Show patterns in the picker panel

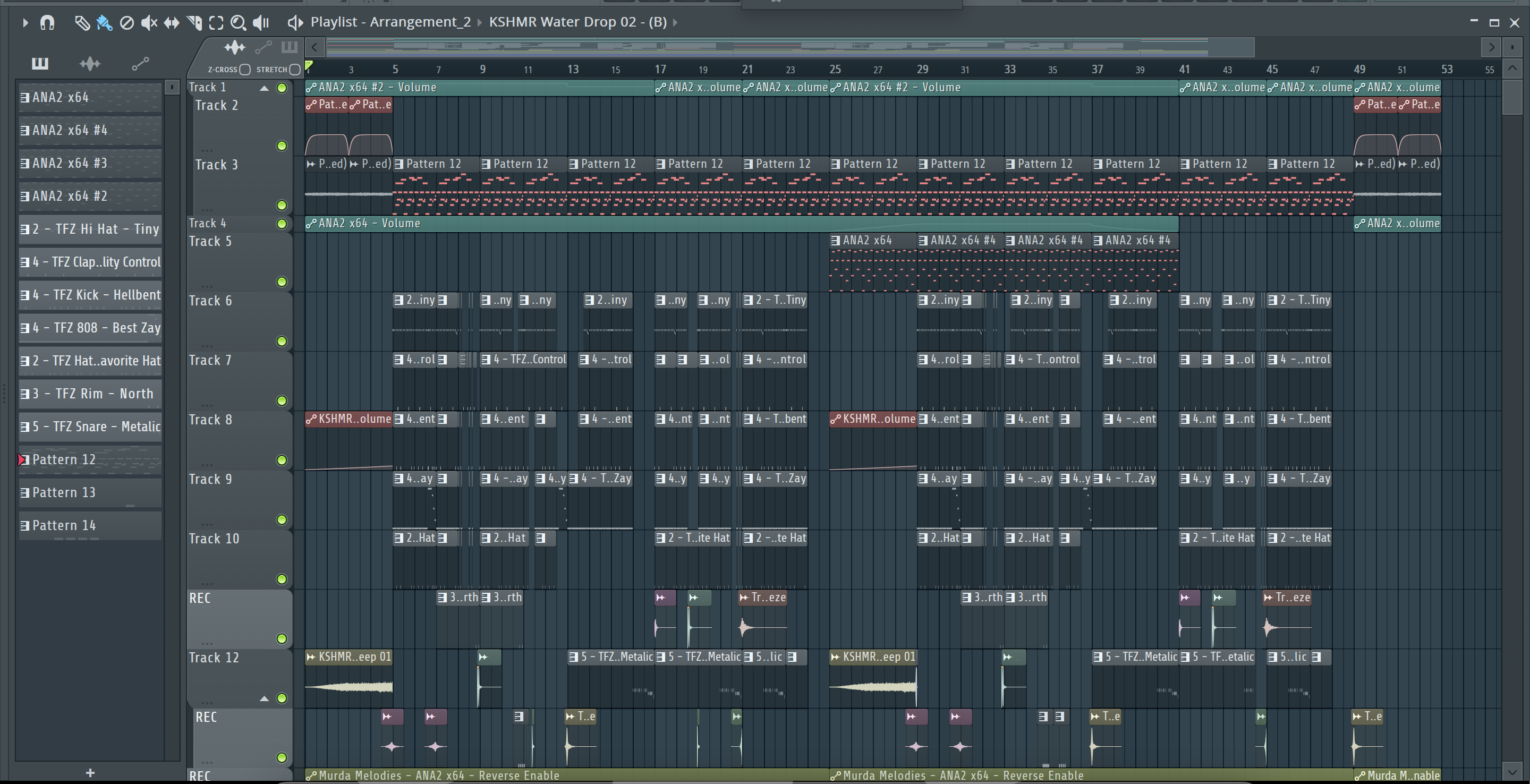click(x=40, y=63)
